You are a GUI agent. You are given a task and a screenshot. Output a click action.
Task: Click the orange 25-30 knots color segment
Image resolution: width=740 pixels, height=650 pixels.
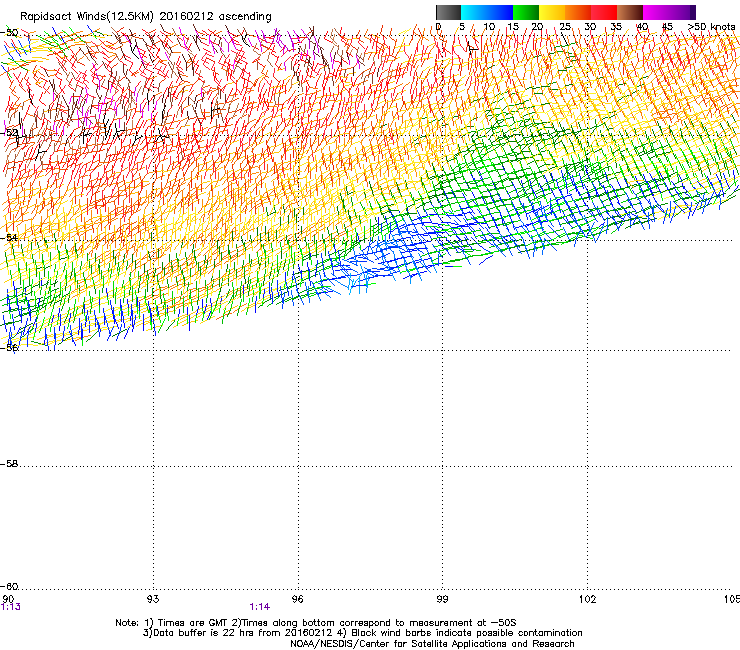pyautogui.click(x=578, y=12)
